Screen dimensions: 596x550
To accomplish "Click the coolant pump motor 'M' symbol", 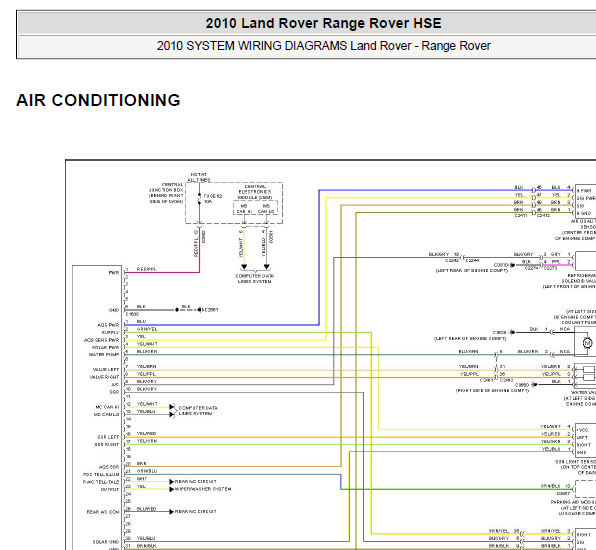I will pos(587,343).
